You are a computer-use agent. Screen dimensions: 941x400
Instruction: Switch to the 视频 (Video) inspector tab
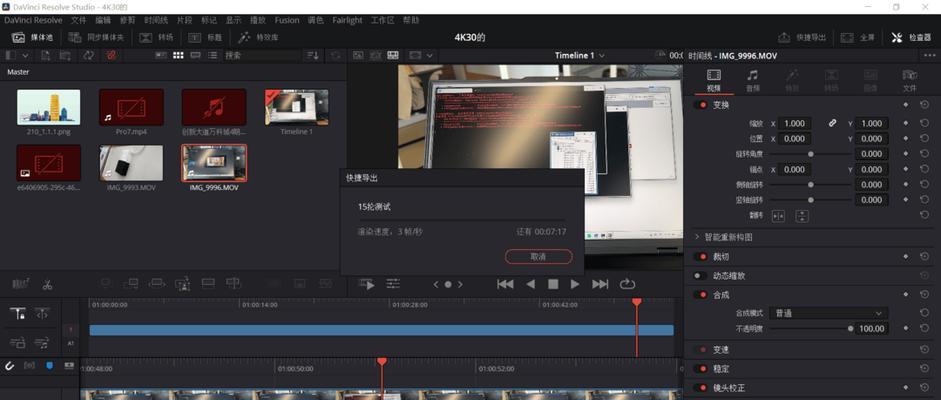(714, 80)
